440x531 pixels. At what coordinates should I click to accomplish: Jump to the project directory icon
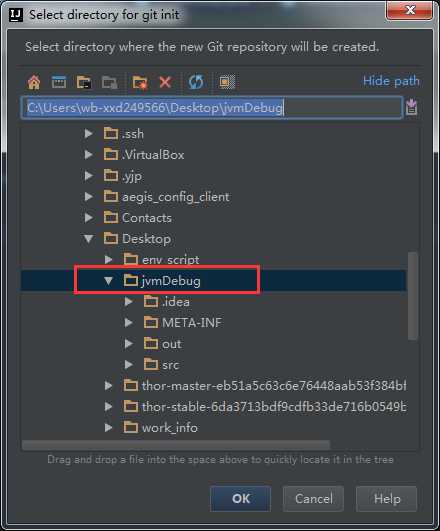[84, 82]
